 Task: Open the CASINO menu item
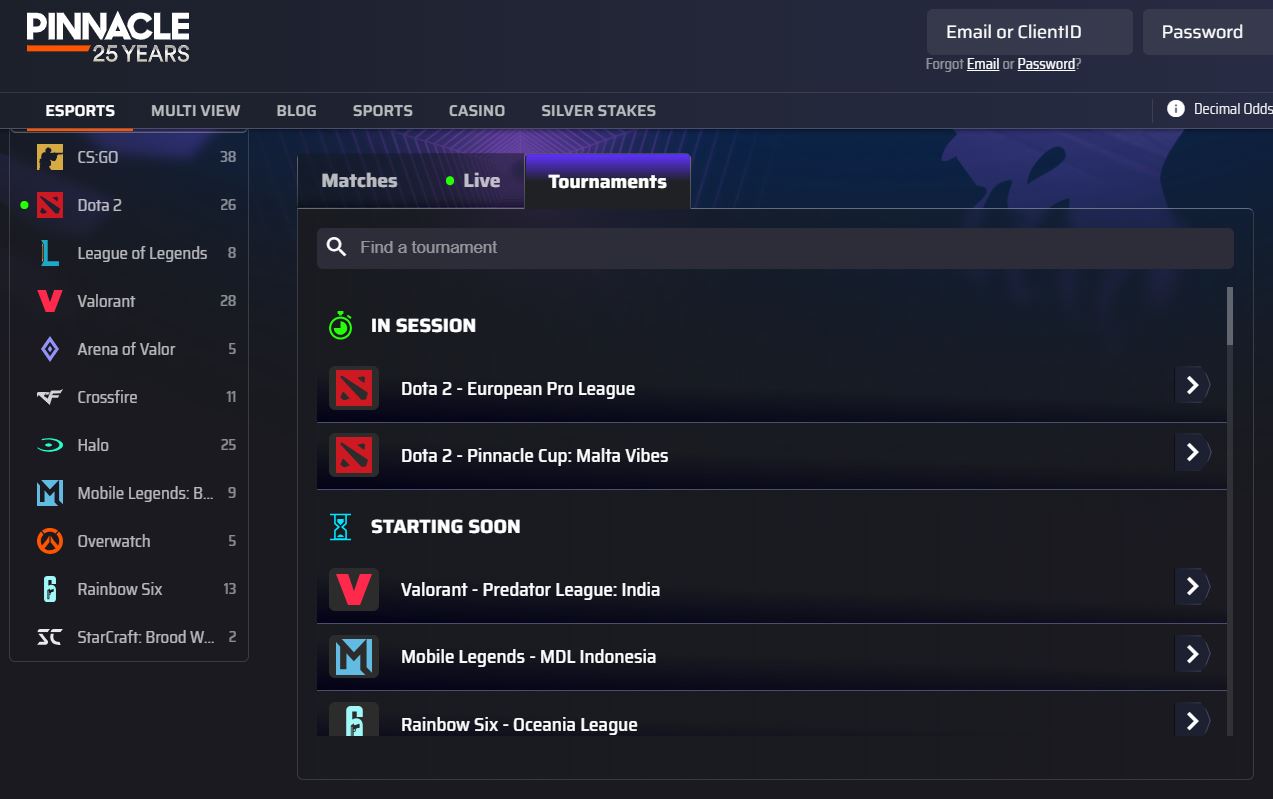(x=477, y=111)
